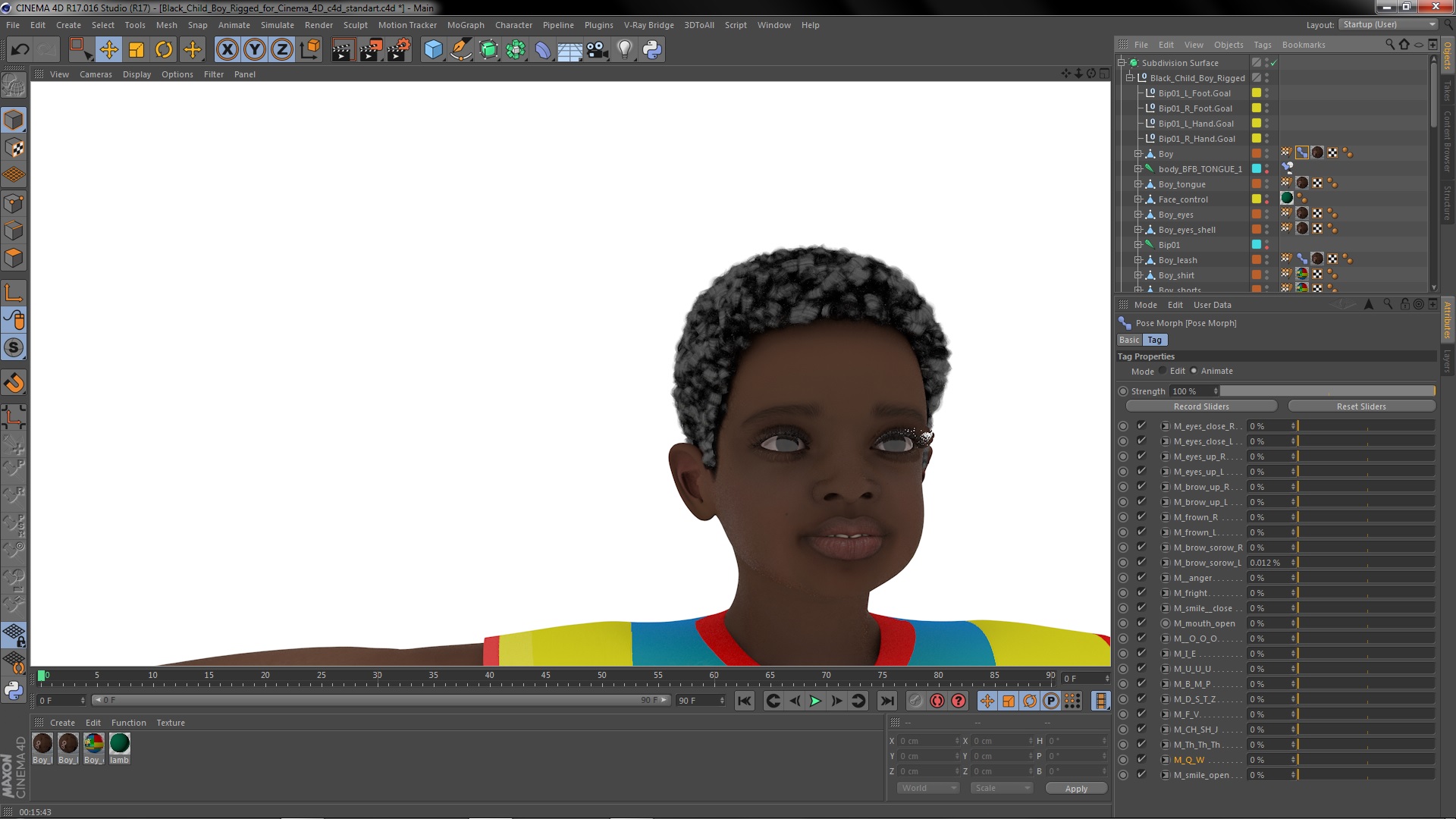Image resolution: width=1456 pixels, height=819 pixels.
Task: Select Edit mode radio button
Action: click(1163, 371)
